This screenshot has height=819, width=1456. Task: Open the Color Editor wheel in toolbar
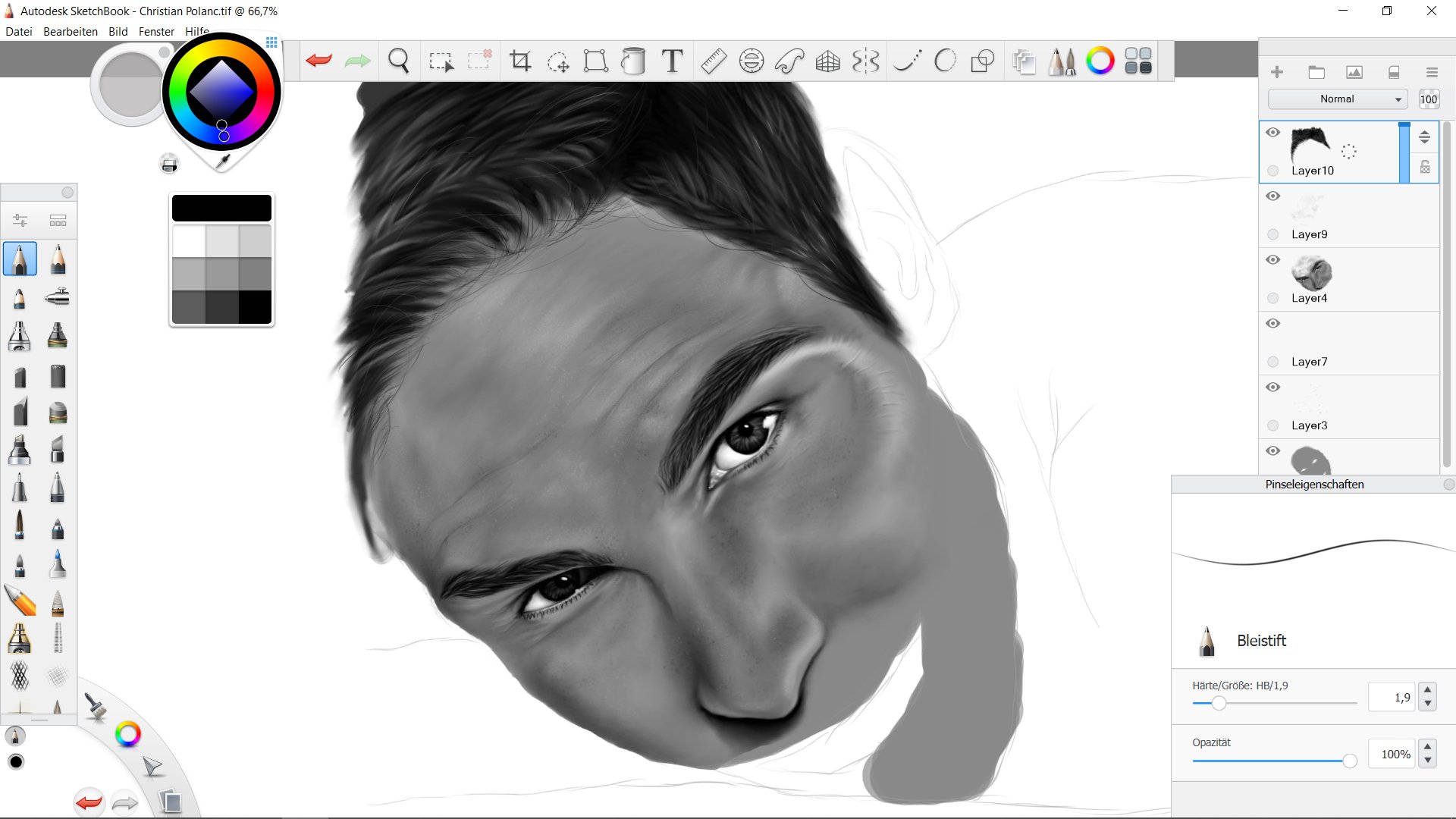click(x=1100, y=61)
